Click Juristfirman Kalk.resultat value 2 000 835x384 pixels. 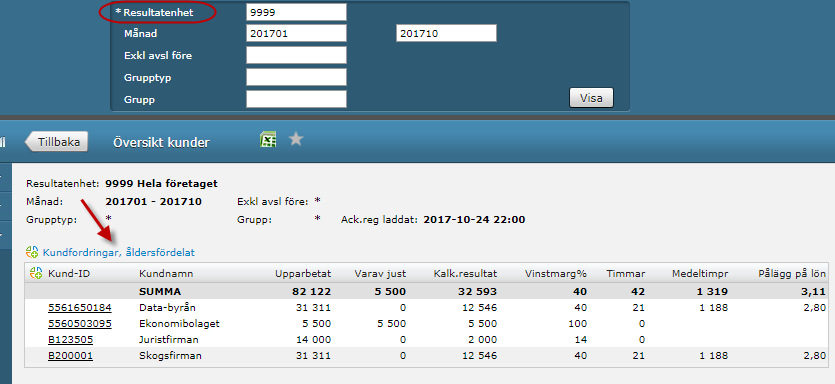(481, 339)
